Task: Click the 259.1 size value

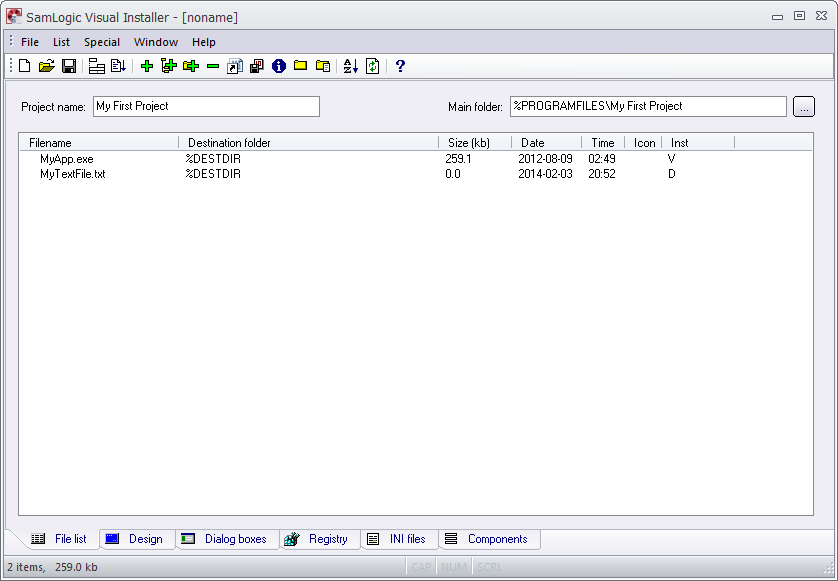Action: (x=458, y=159)
